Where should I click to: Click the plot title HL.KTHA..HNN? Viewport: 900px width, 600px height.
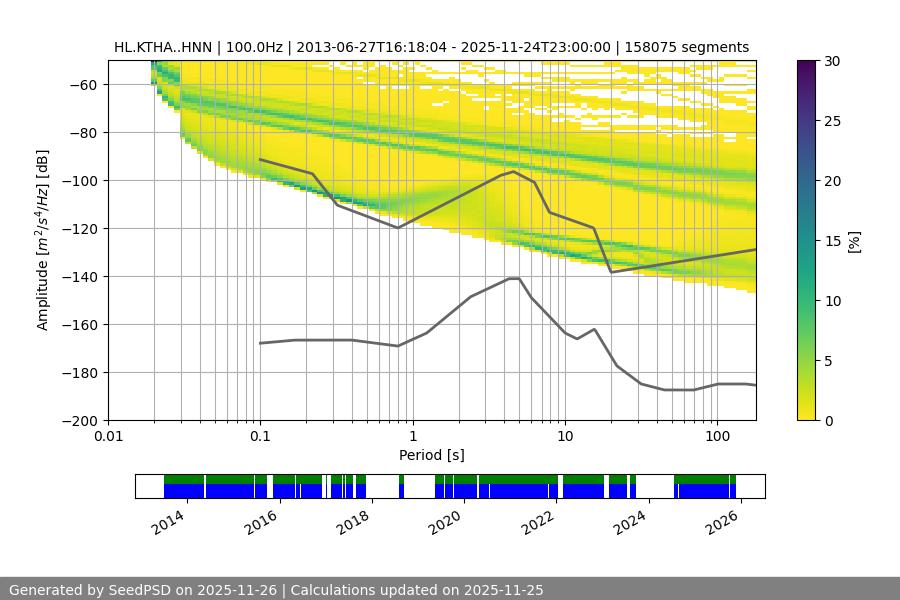click(431, 47)
